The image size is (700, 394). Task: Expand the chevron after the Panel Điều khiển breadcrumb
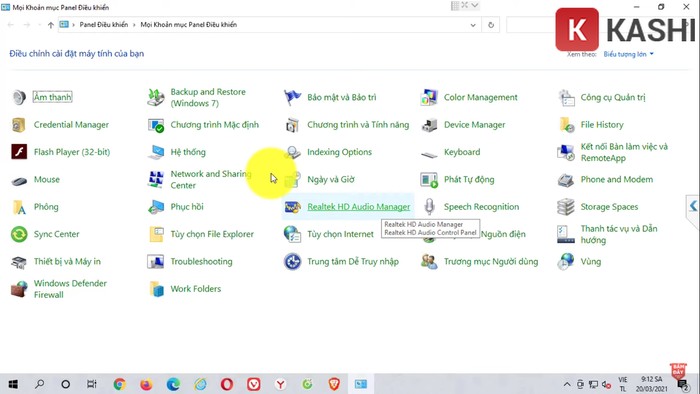click(x=134, y=25)
